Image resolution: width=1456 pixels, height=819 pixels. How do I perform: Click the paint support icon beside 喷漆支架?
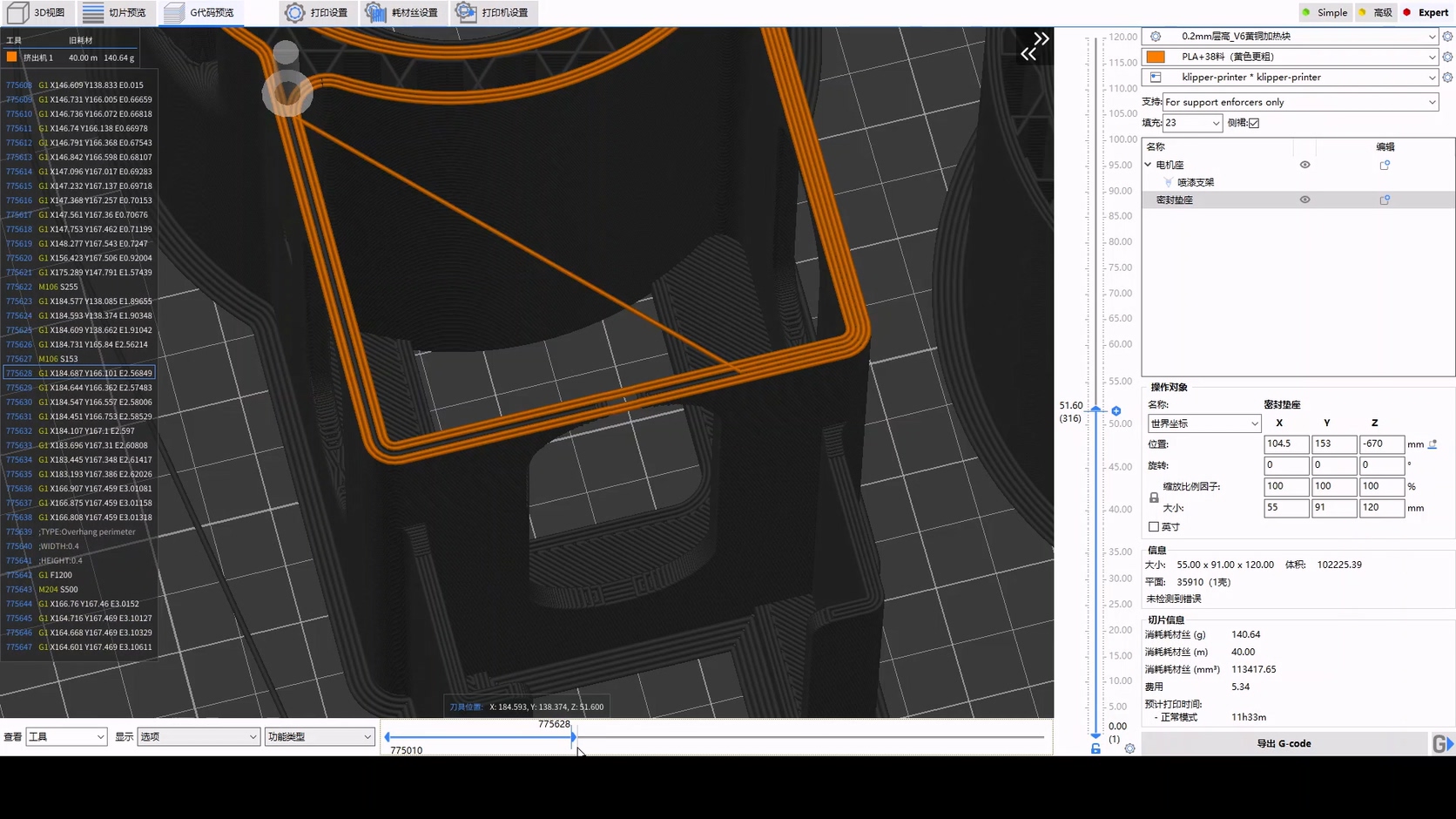(1168, 182)
